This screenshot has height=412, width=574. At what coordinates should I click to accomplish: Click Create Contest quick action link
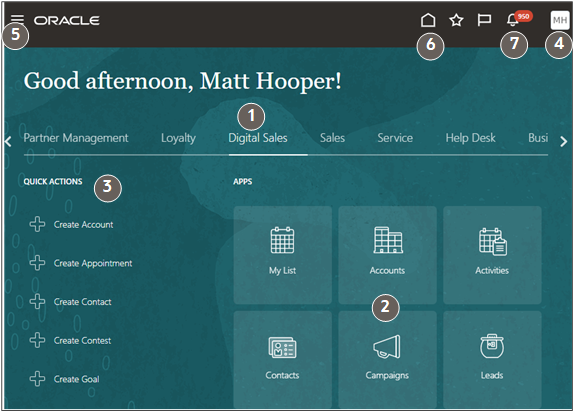pos(82,341)
